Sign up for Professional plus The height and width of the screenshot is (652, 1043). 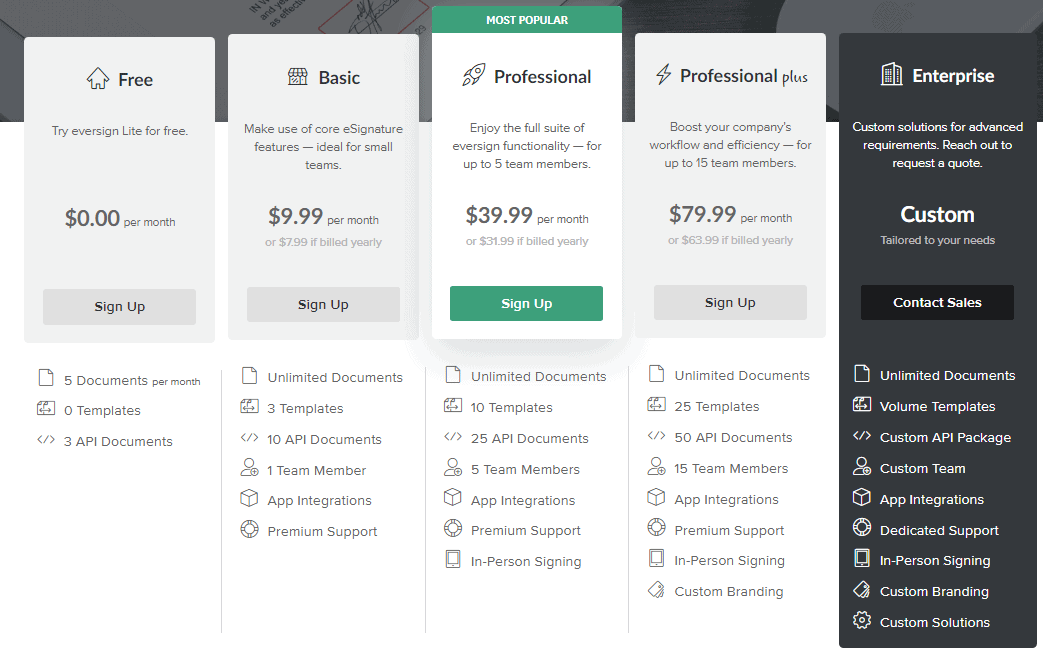(730, 302)
